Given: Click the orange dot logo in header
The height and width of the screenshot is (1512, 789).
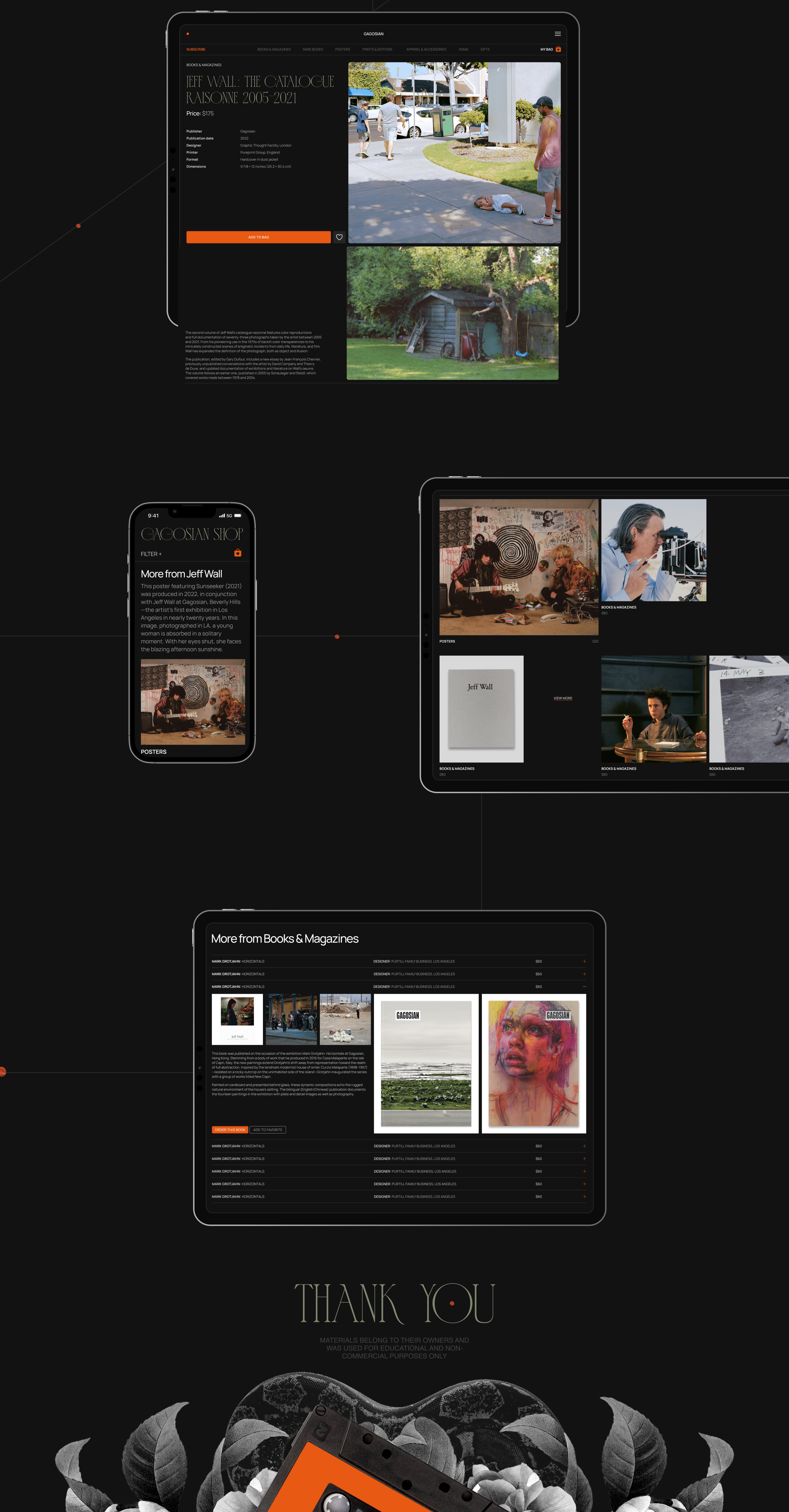Looking at the screenshot, I should (x=188, y=34).
